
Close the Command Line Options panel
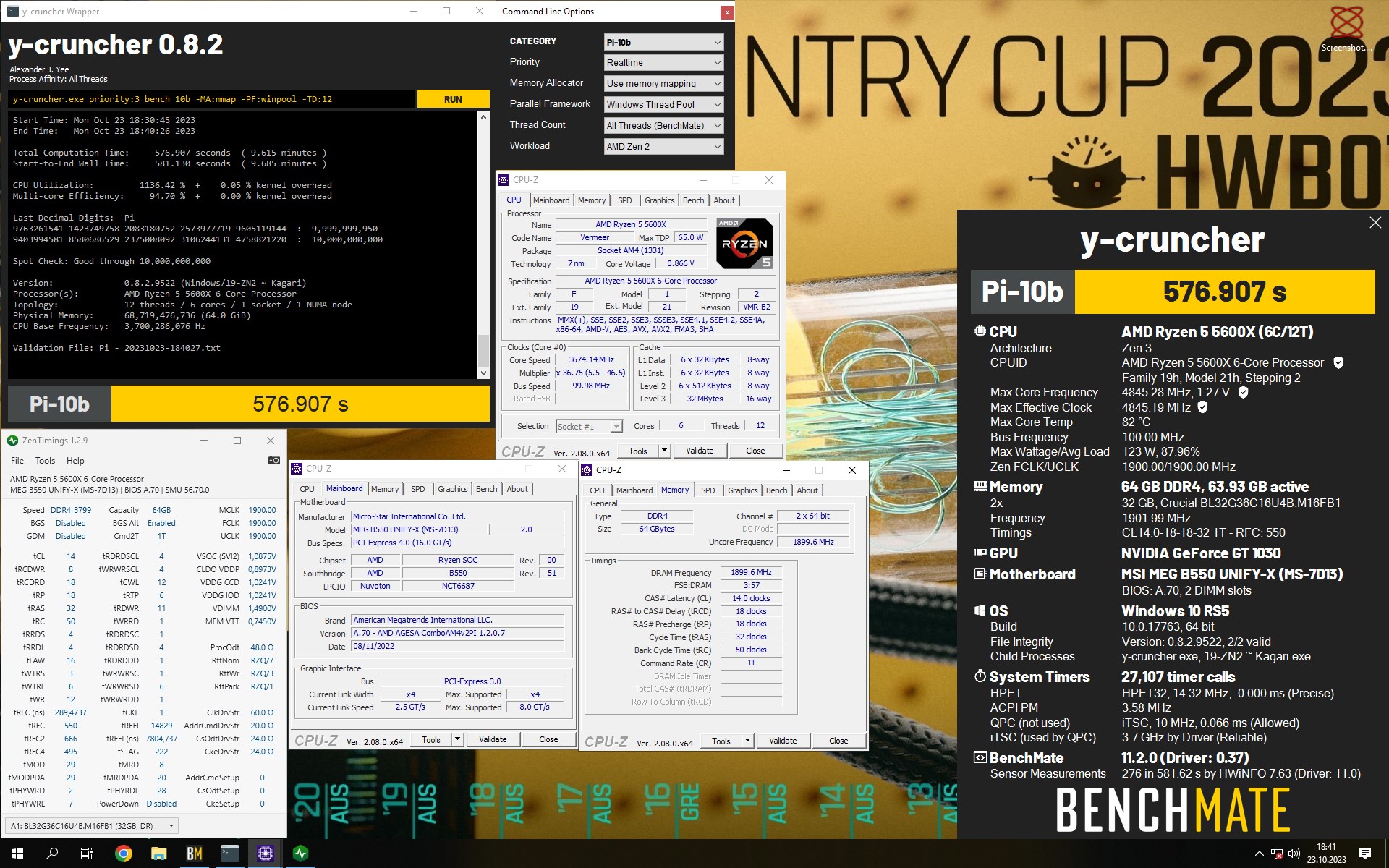(726, 12)
